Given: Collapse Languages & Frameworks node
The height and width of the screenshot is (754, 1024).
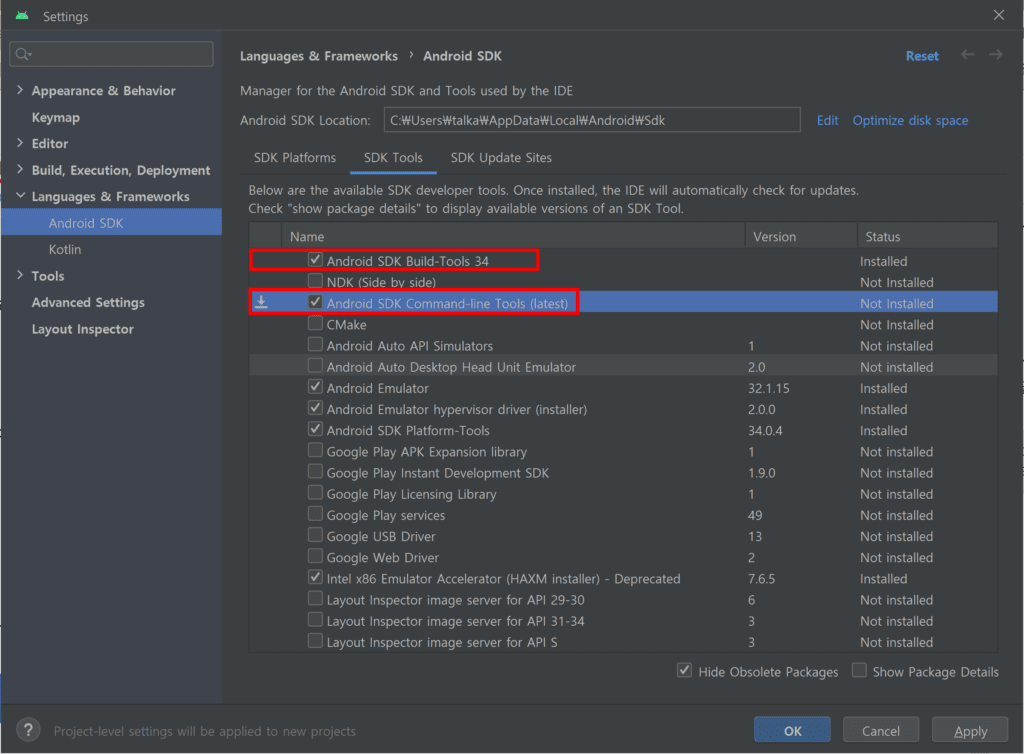Looking at the screenshot, I should [x=20, y=196].
